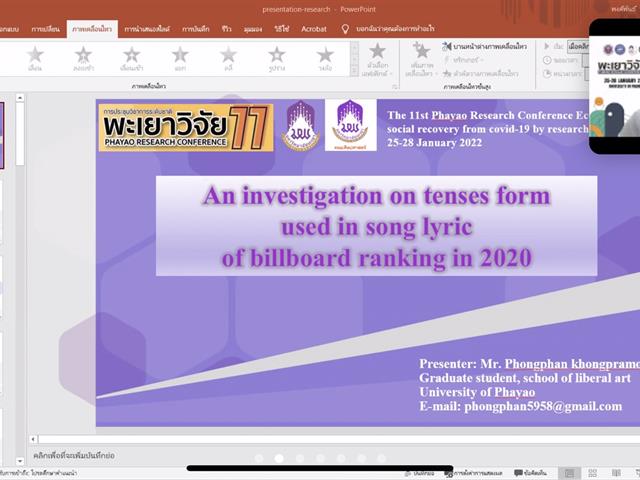Apply the รูปร่าง (Shape) animation effect
640x480 pixels.
[277, 58]
